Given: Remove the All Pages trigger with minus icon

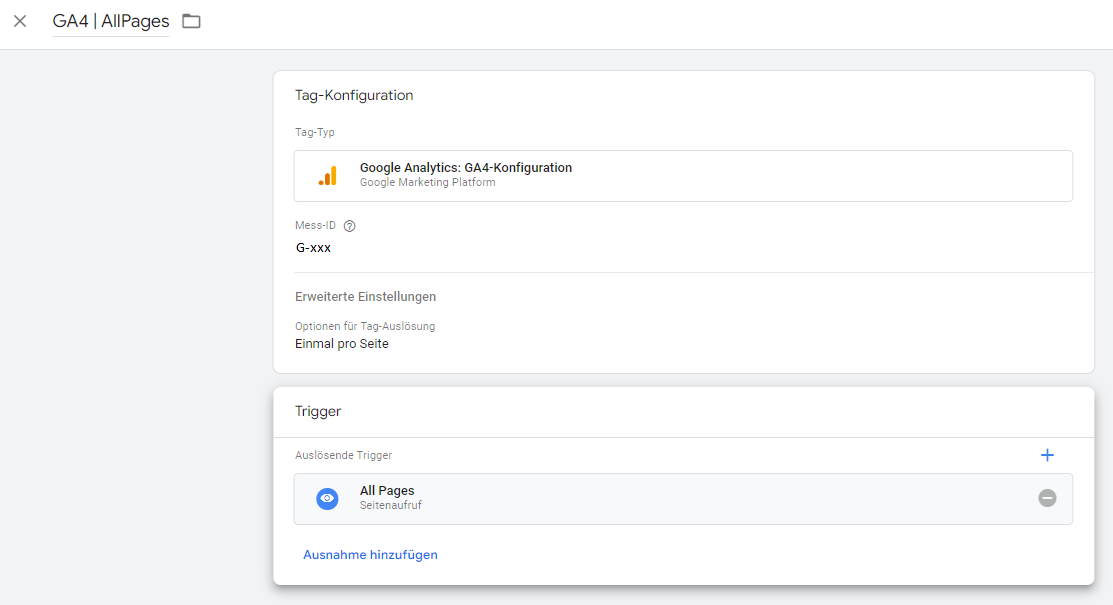Looking at the screenshot, I should (x=1047, y=498).
